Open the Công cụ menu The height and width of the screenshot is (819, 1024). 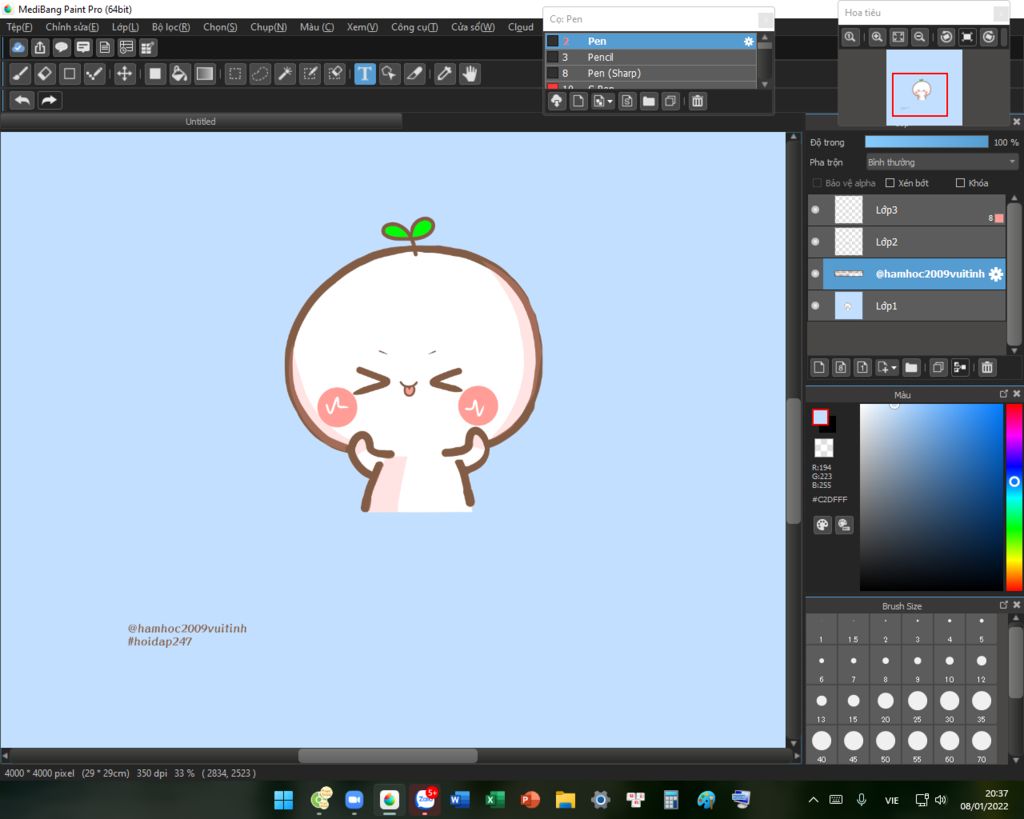point(414,27)
